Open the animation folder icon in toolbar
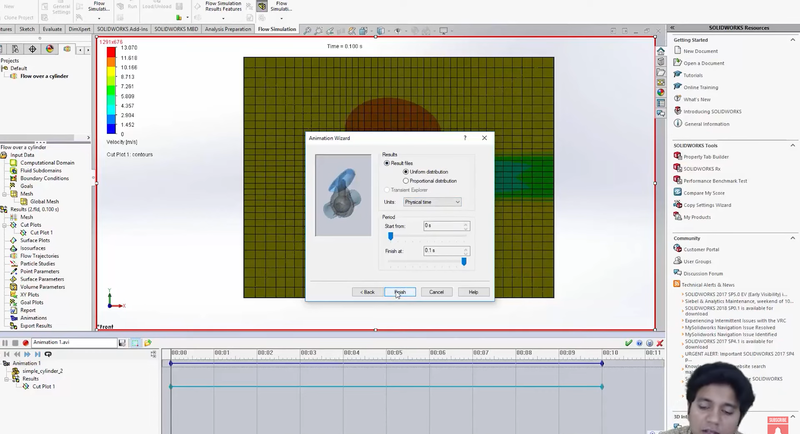 coord(147,343)
